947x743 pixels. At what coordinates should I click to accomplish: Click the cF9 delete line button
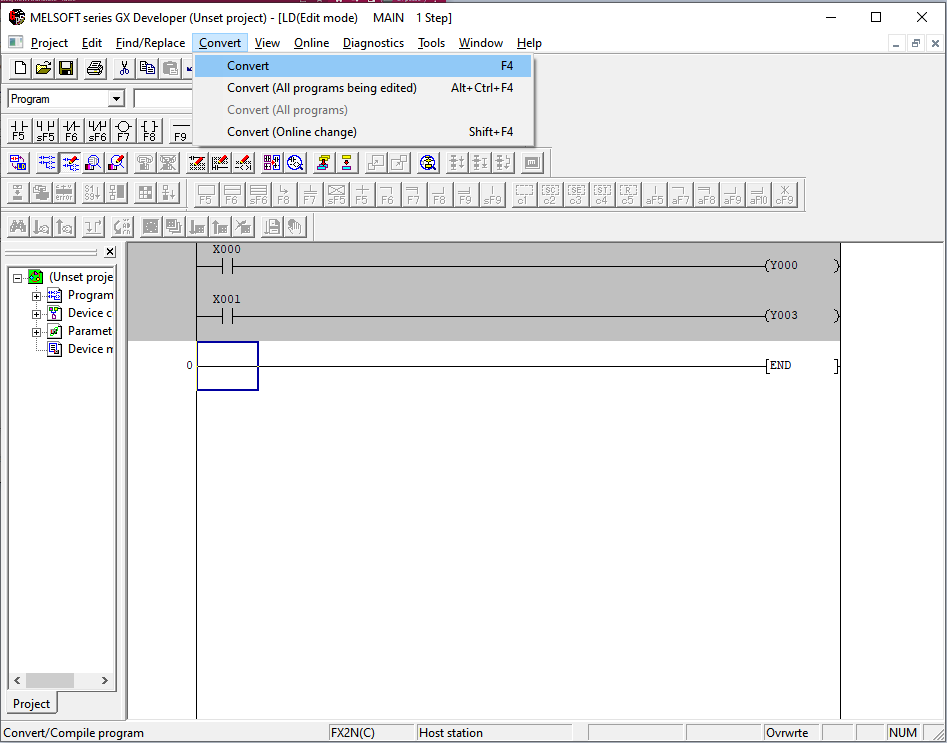(x=785, y=194)
